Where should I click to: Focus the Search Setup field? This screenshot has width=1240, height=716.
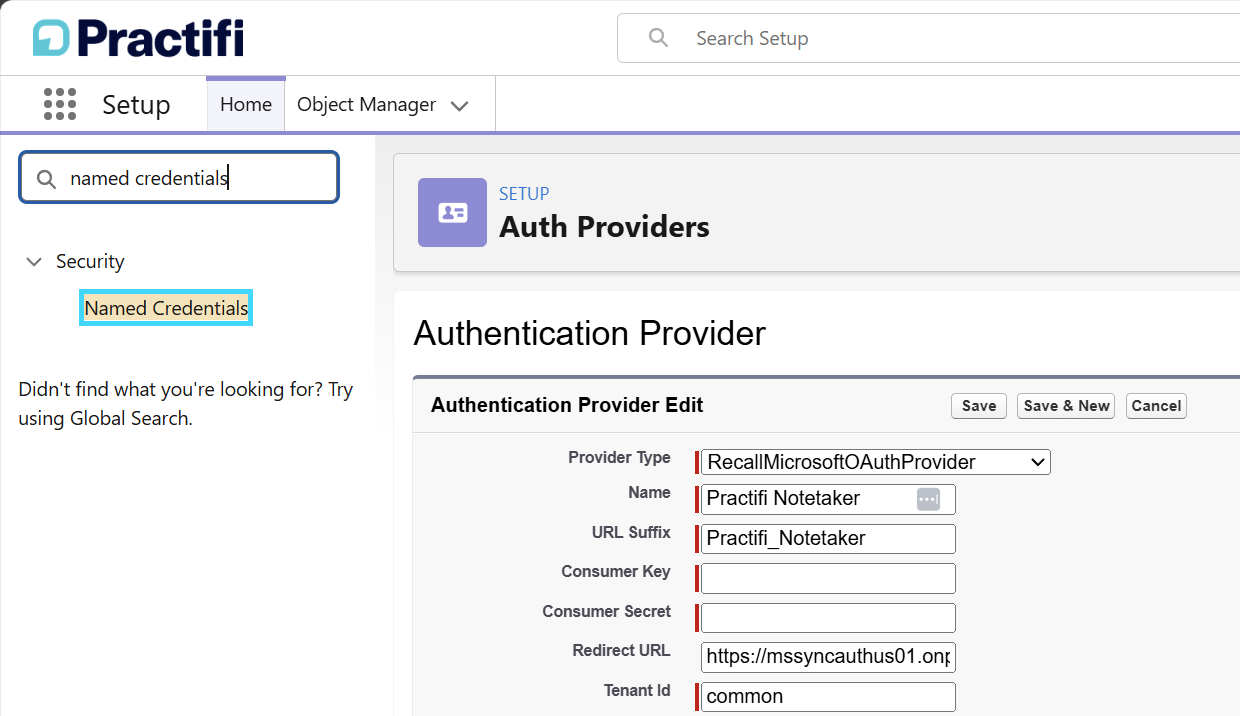coord(928,38)
